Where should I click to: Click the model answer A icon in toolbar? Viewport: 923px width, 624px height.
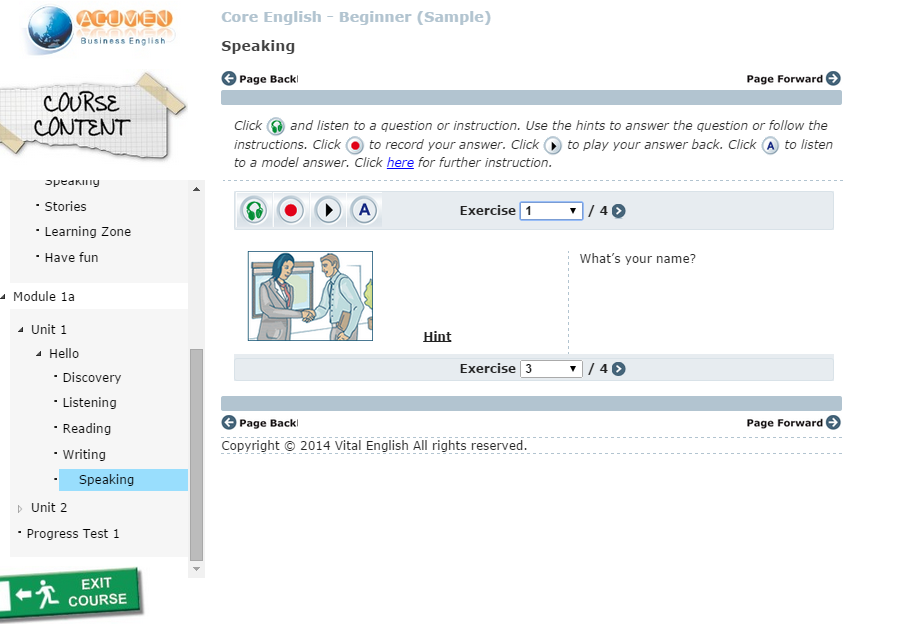tap(364, 210)
